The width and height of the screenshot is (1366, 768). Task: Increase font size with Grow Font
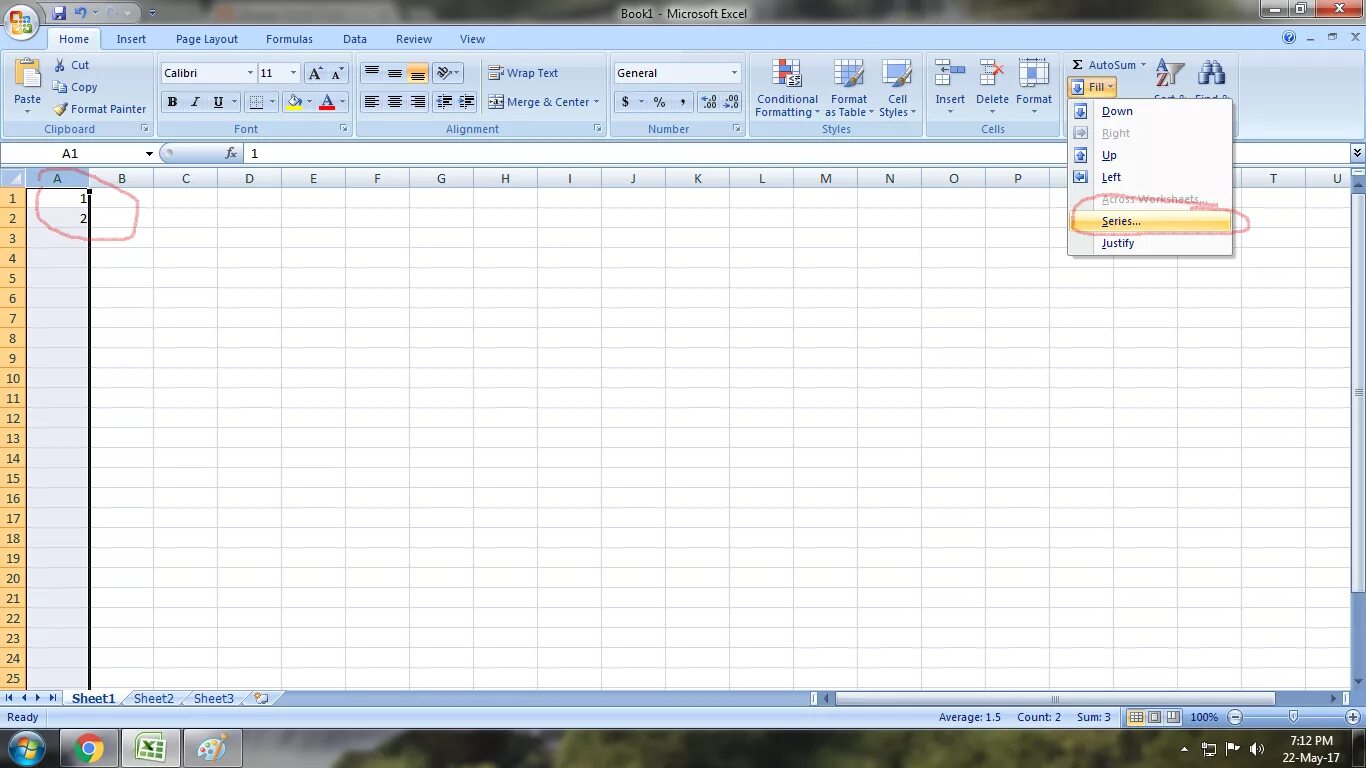click(316, 73)
